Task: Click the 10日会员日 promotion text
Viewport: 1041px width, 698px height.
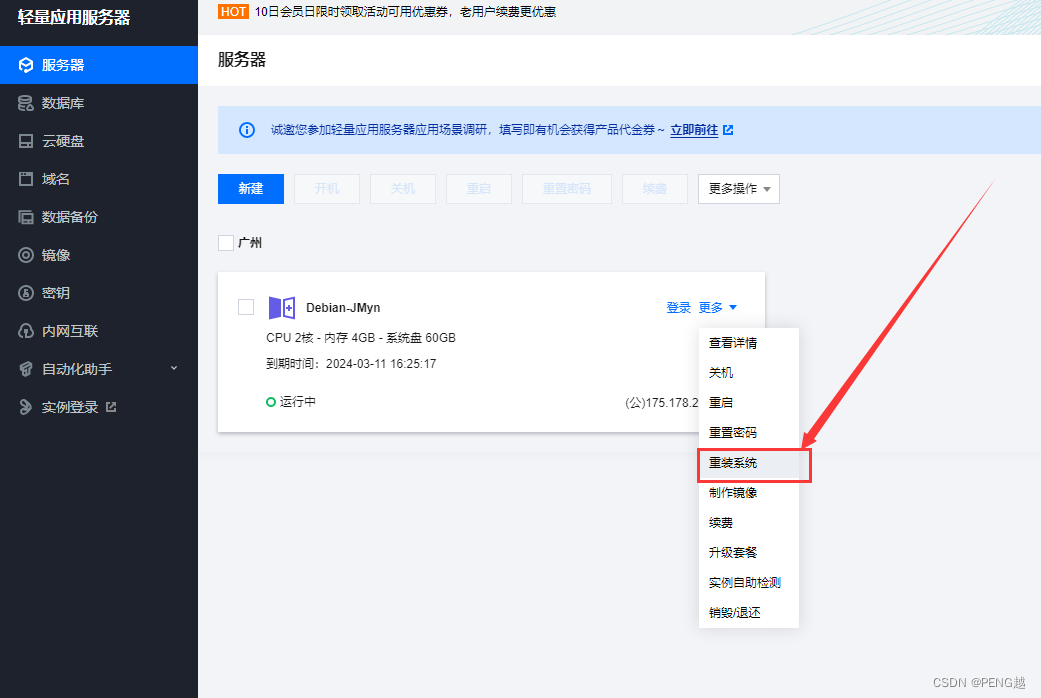Action: (x=405, y=11)
